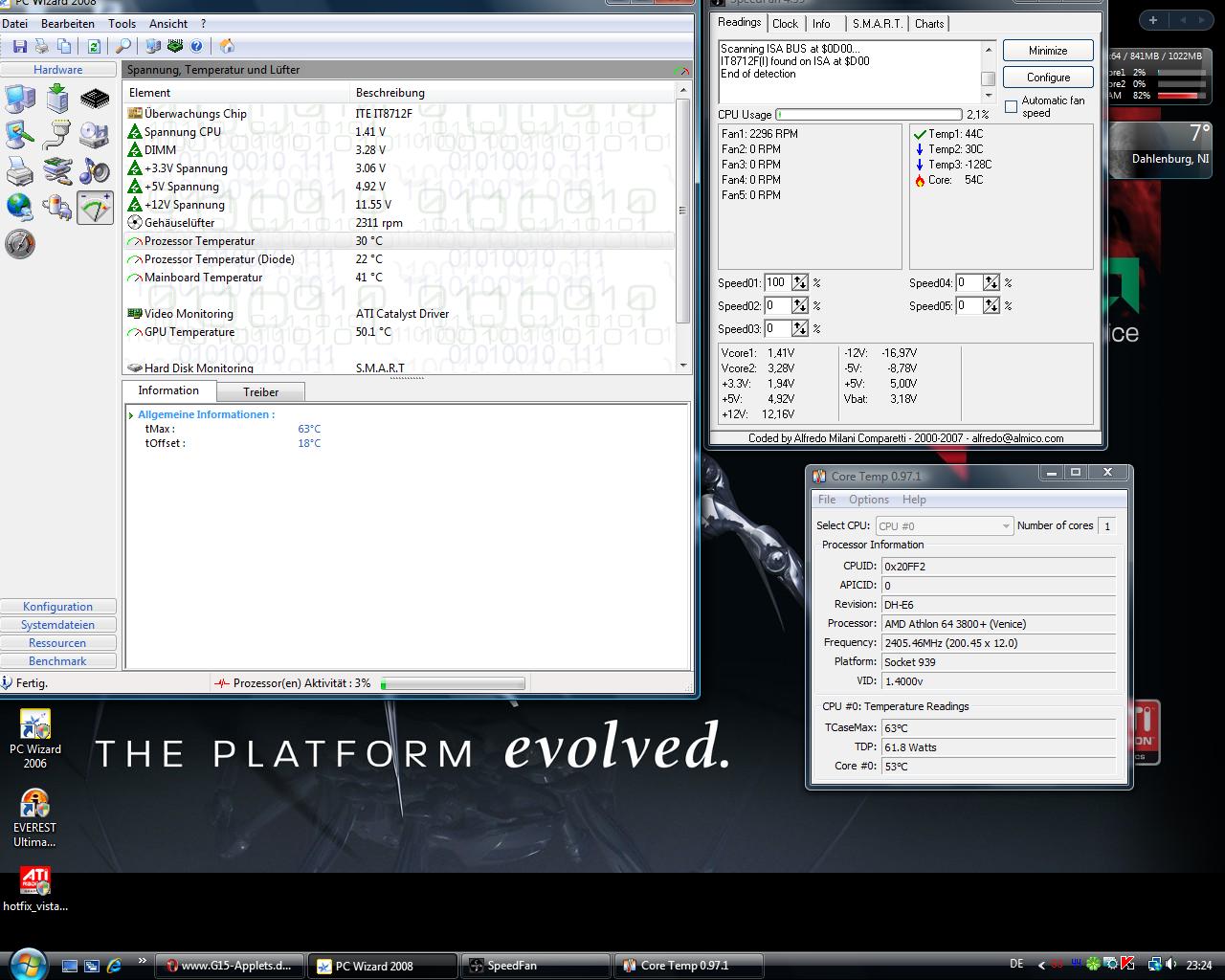
Task: Click the Prozessor Aktivität progress bar
Action: click(x=453, y=683)
